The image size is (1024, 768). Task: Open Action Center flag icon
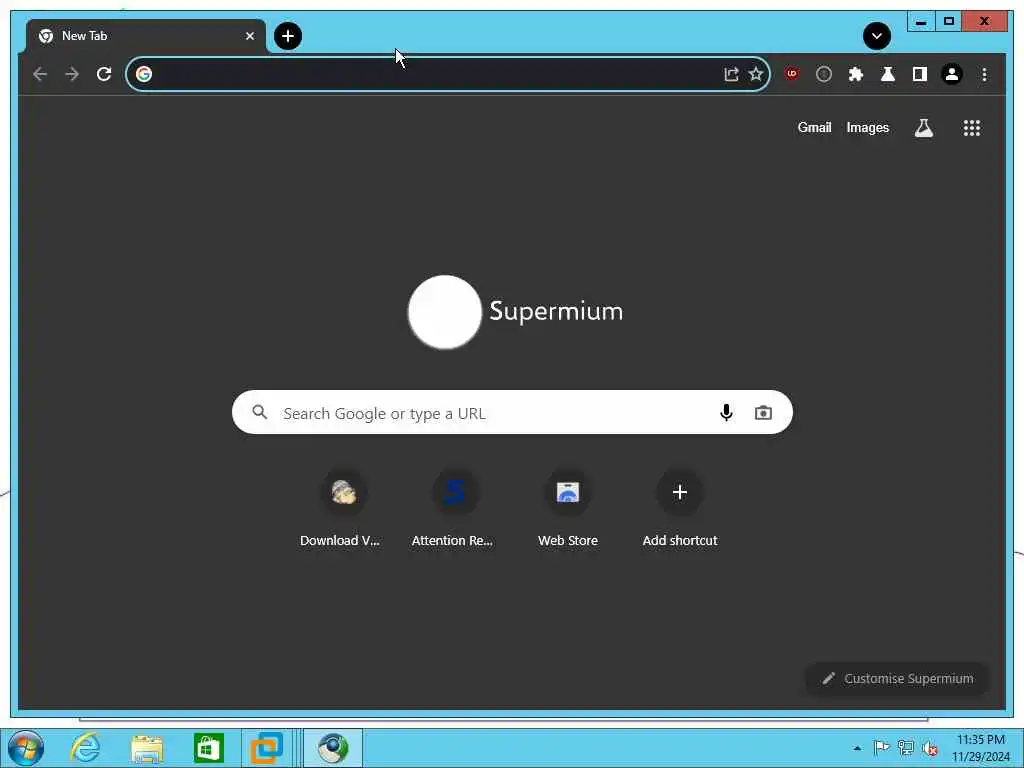(881, 748)
